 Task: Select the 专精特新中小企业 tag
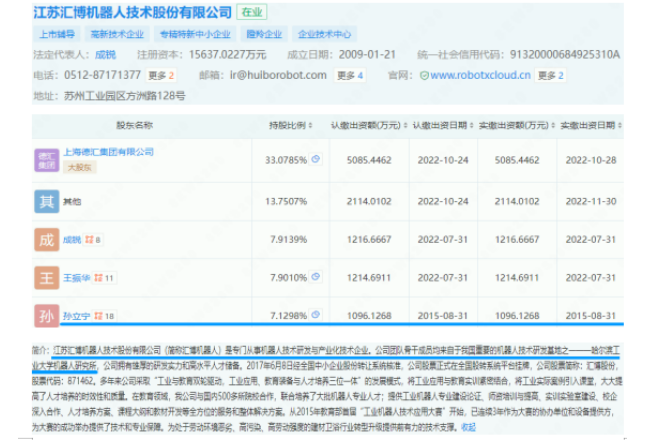(x=195, y=34)
